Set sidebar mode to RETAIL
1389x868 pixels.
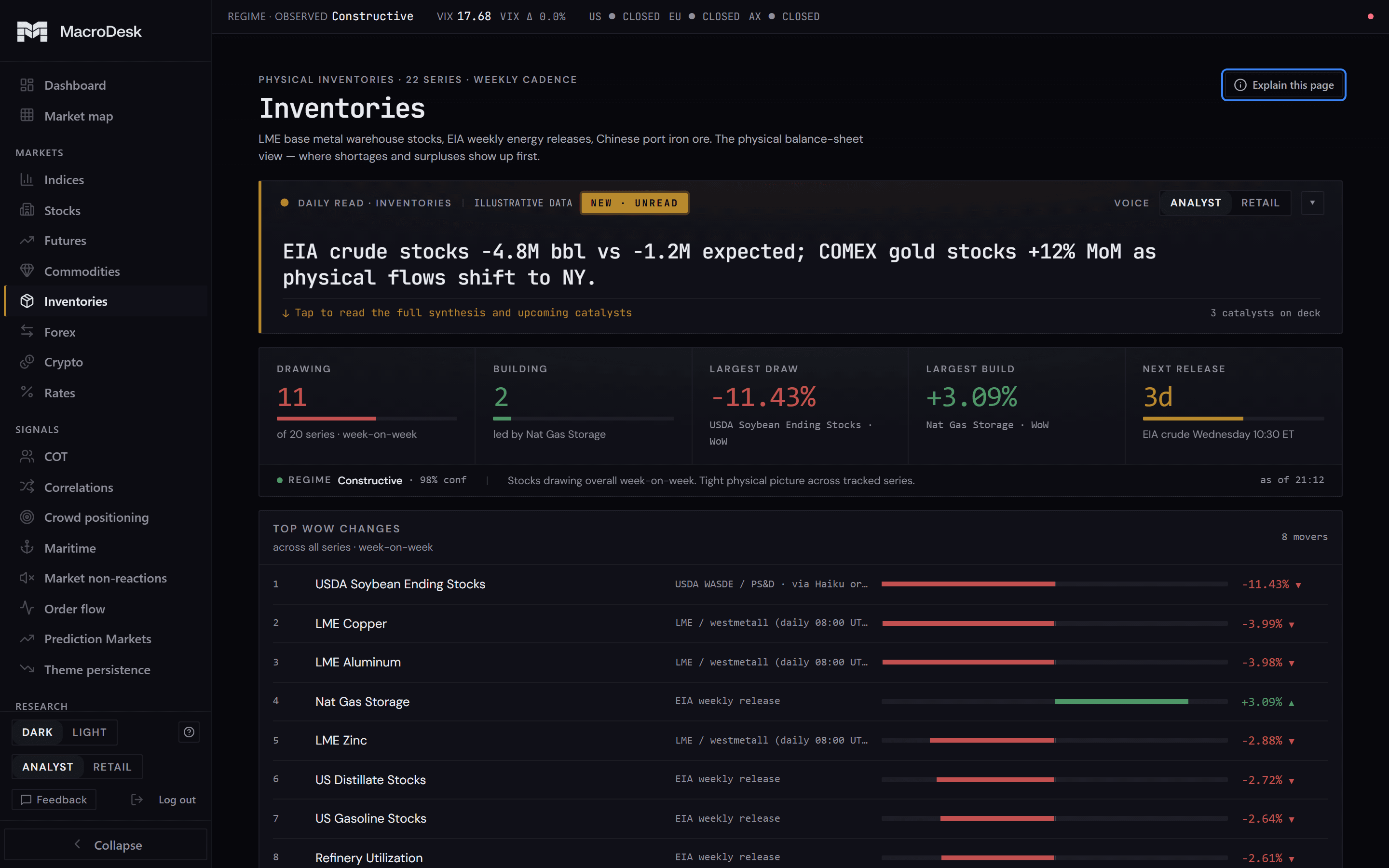coord(112,767)
